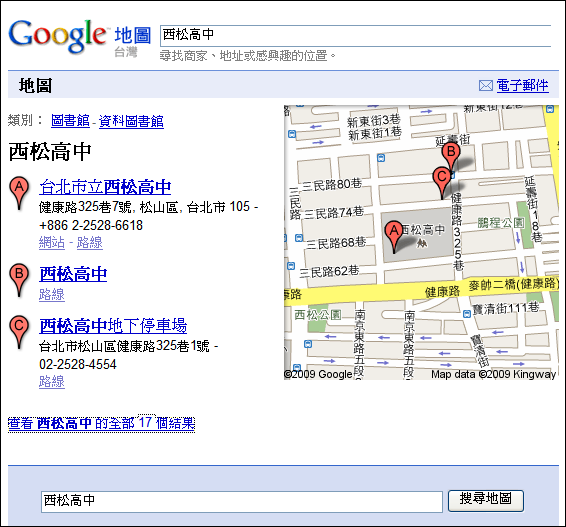
Task: Click phone number 02-2528-4554
Action: [x=78, y=364]
